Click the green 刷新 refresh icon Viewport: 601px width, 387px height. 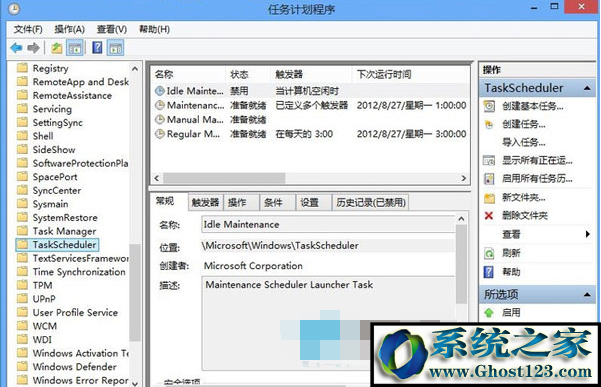pos(489,253)
